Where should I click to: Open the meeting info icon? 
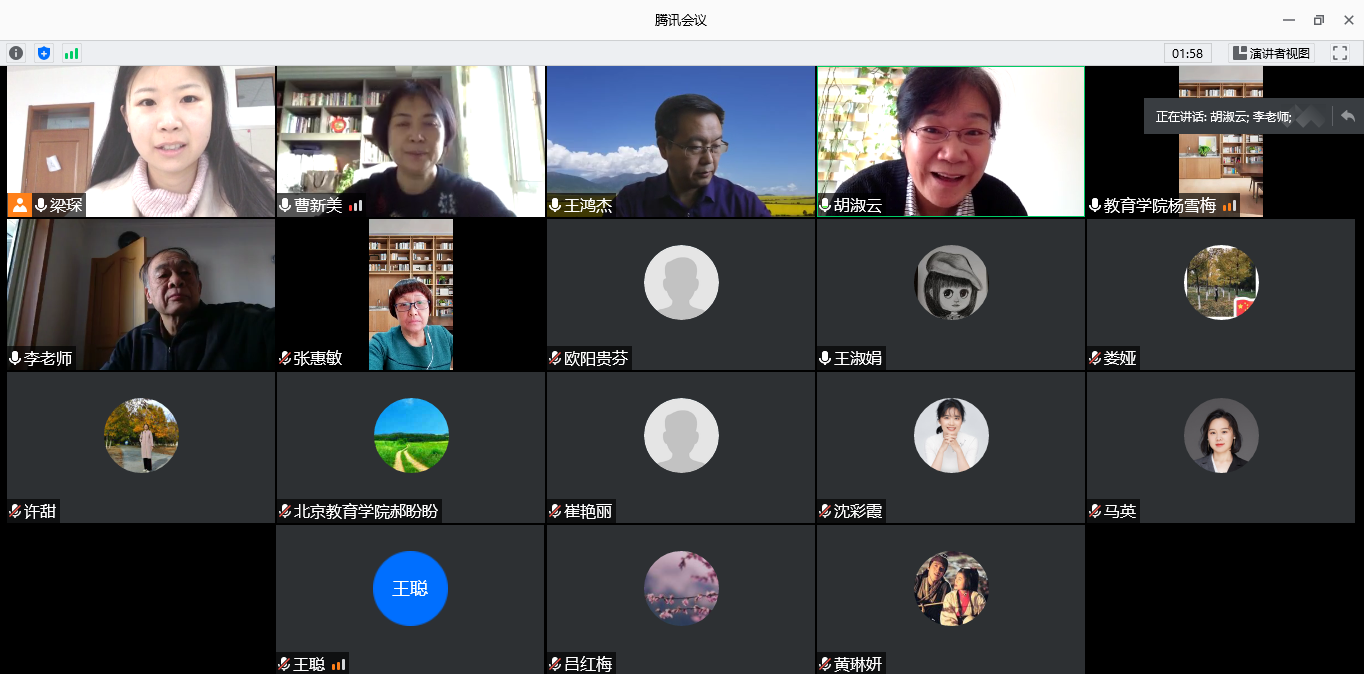click(x=16, y=53)
